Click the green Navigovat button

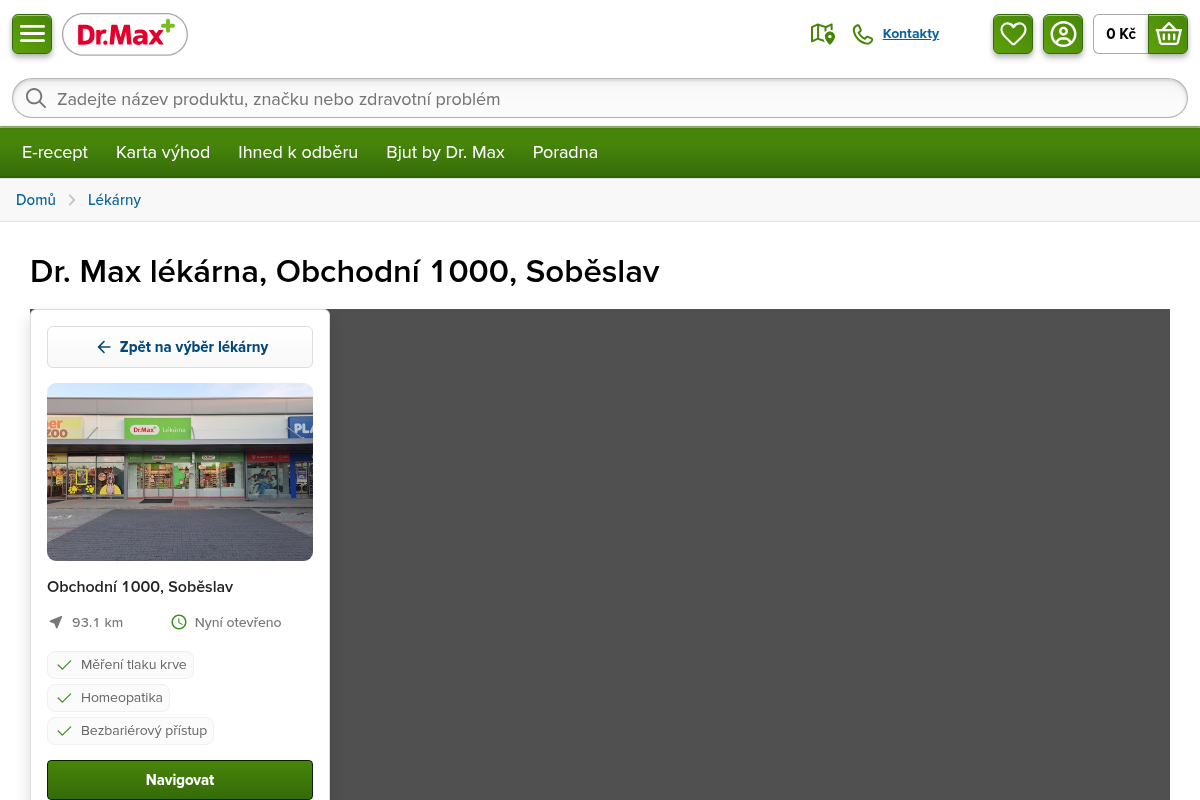(x=180, y=780)
